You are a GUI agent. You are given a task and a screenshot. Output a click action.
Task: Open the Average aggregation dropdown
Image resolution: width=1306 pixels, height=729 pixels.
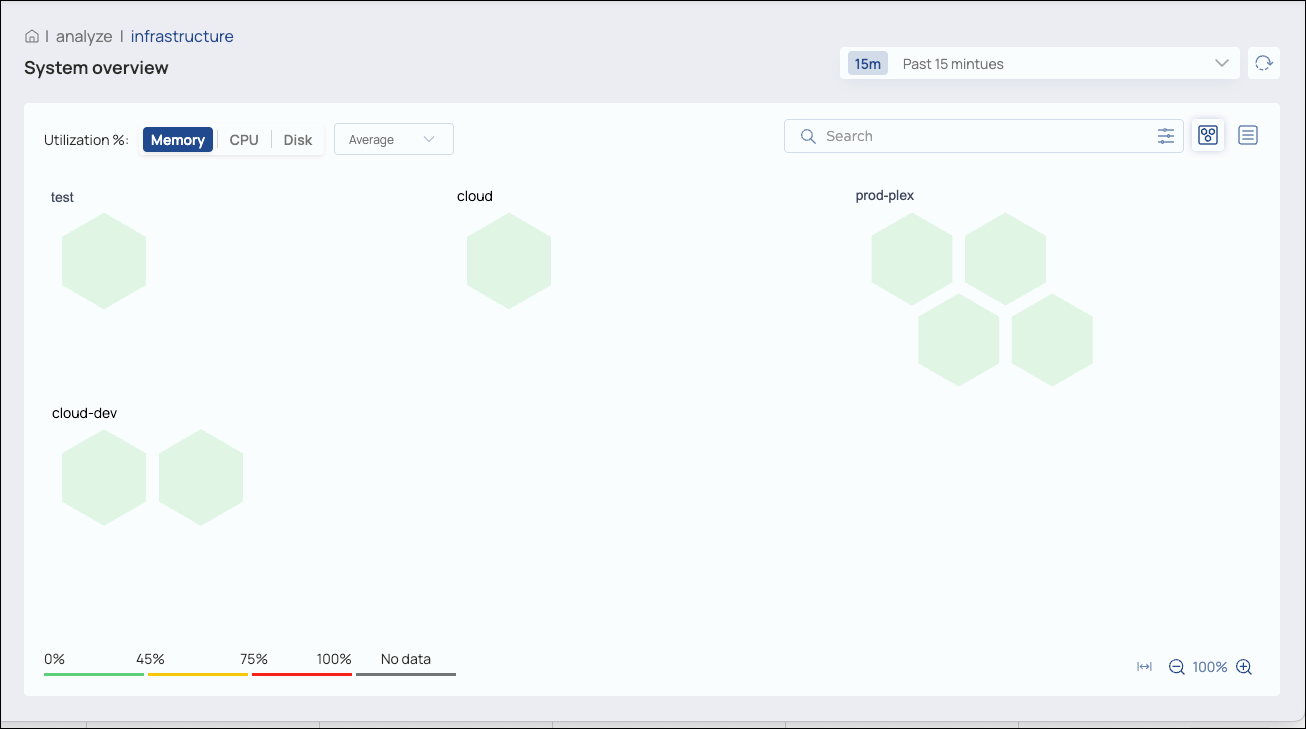[393, 139]
